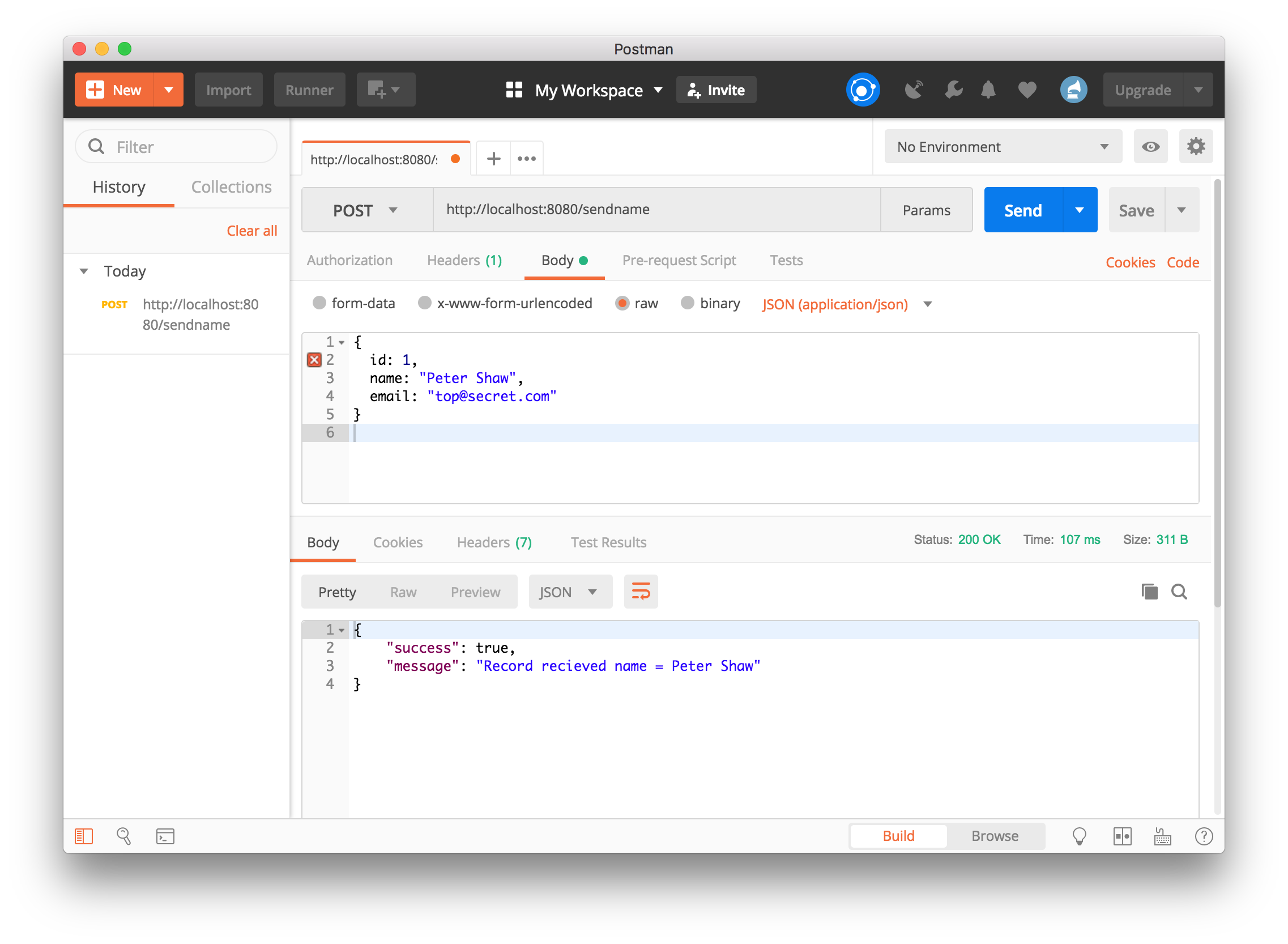This screenshot has height=944, width=1288.
Task: Open the notifications bell
Action: coord(988,90)
